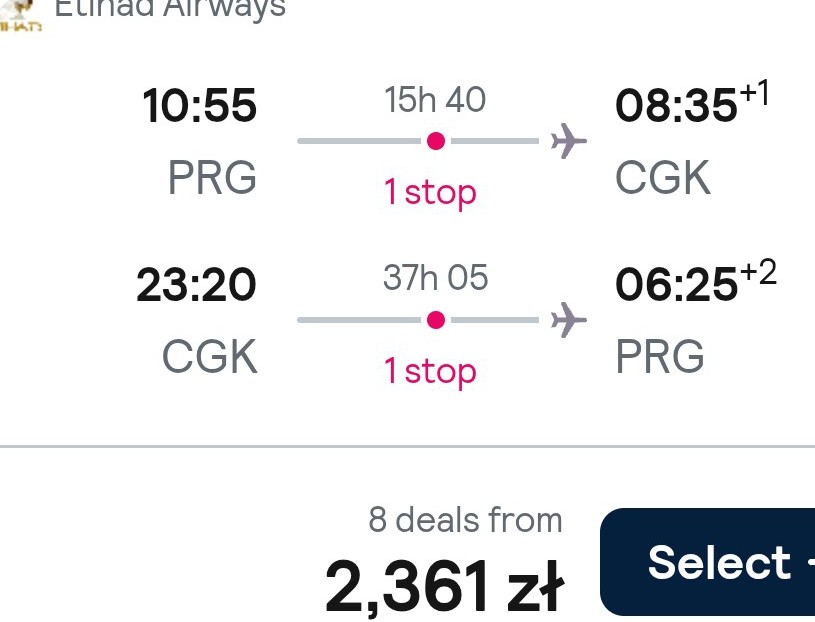The width and height of the screenshot is (815, 622).
Task: Click the Etihad Airways airline name
Action: [170, 8]
